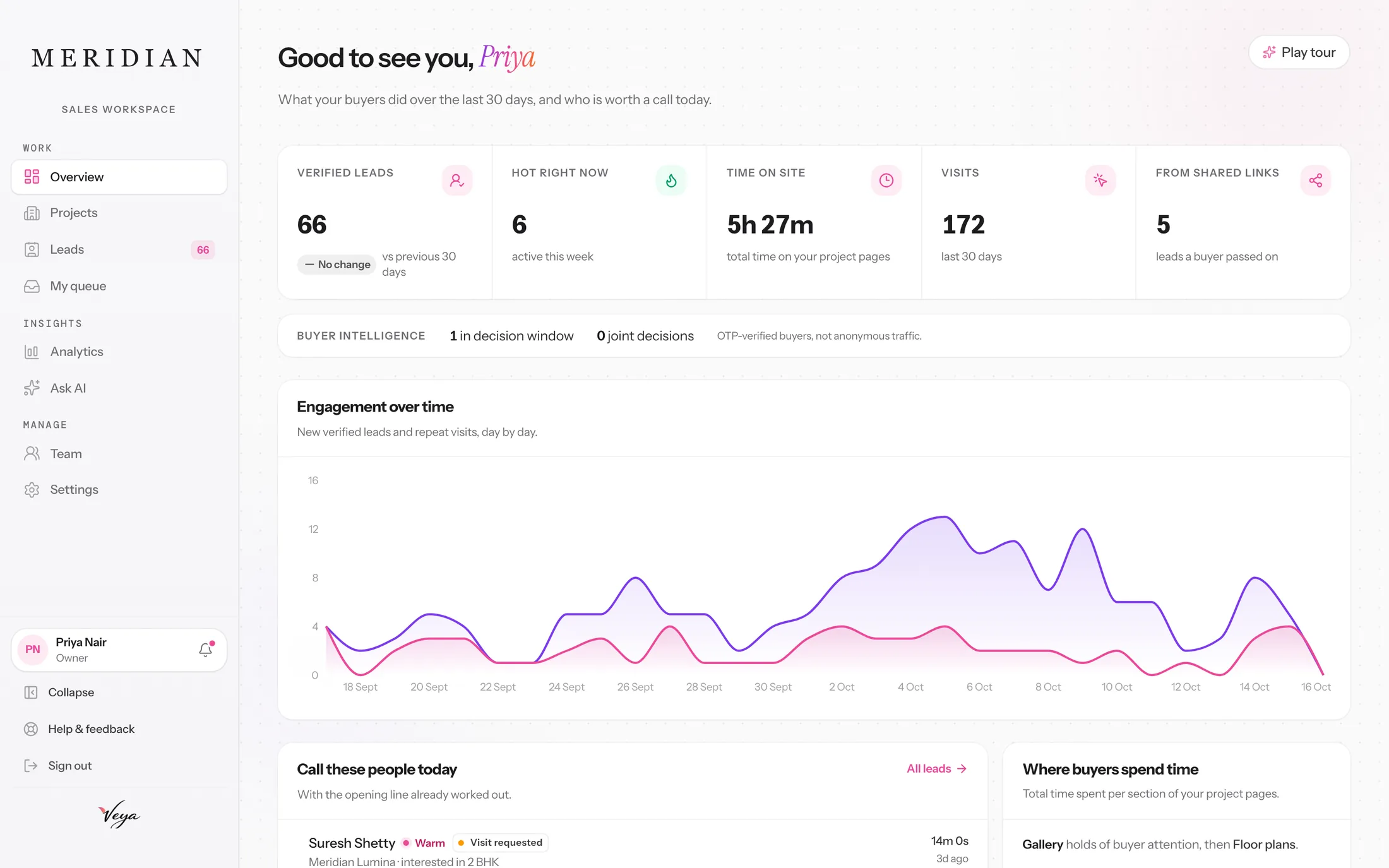The height and width of the screenshot is (868, 1389).
Task: Click the Where buyers spend time heading
Action: (x=1111, y=770)
